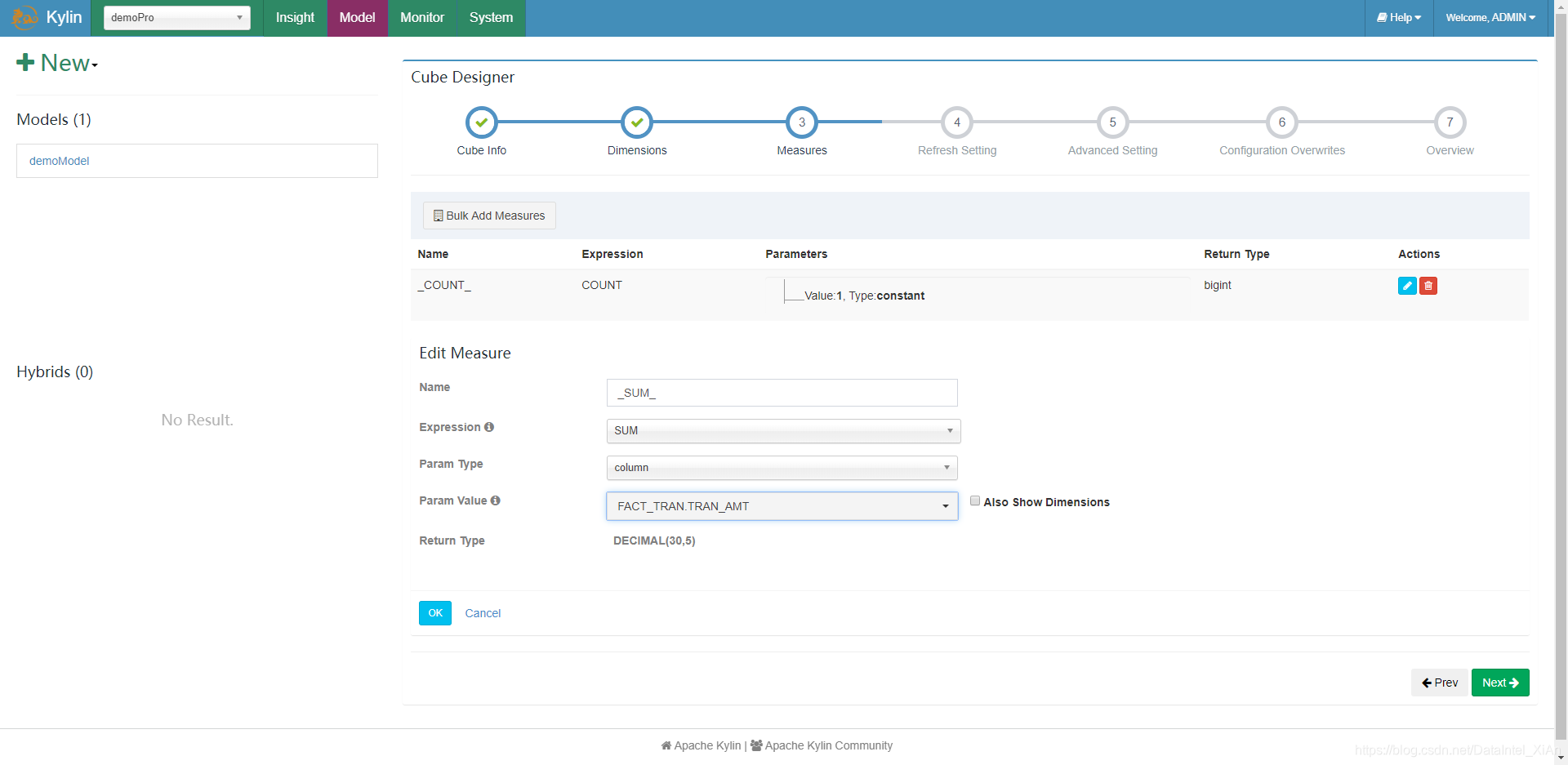Click the measure Name input field
Screen dimensions: 1568x765
[782, 393]
